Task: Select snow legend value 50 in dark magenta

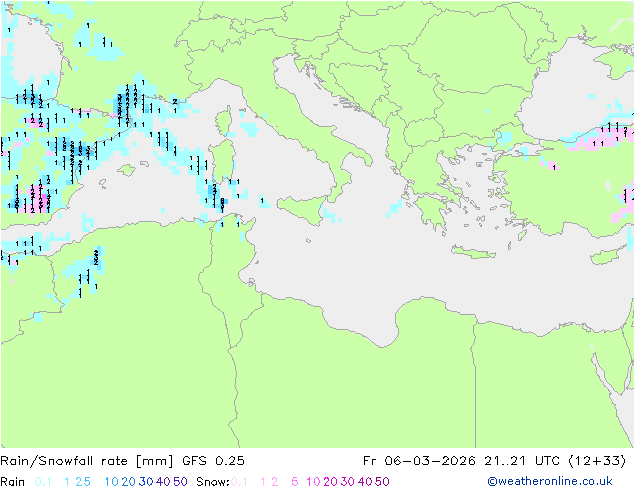Action: click(x=382, y=482)
